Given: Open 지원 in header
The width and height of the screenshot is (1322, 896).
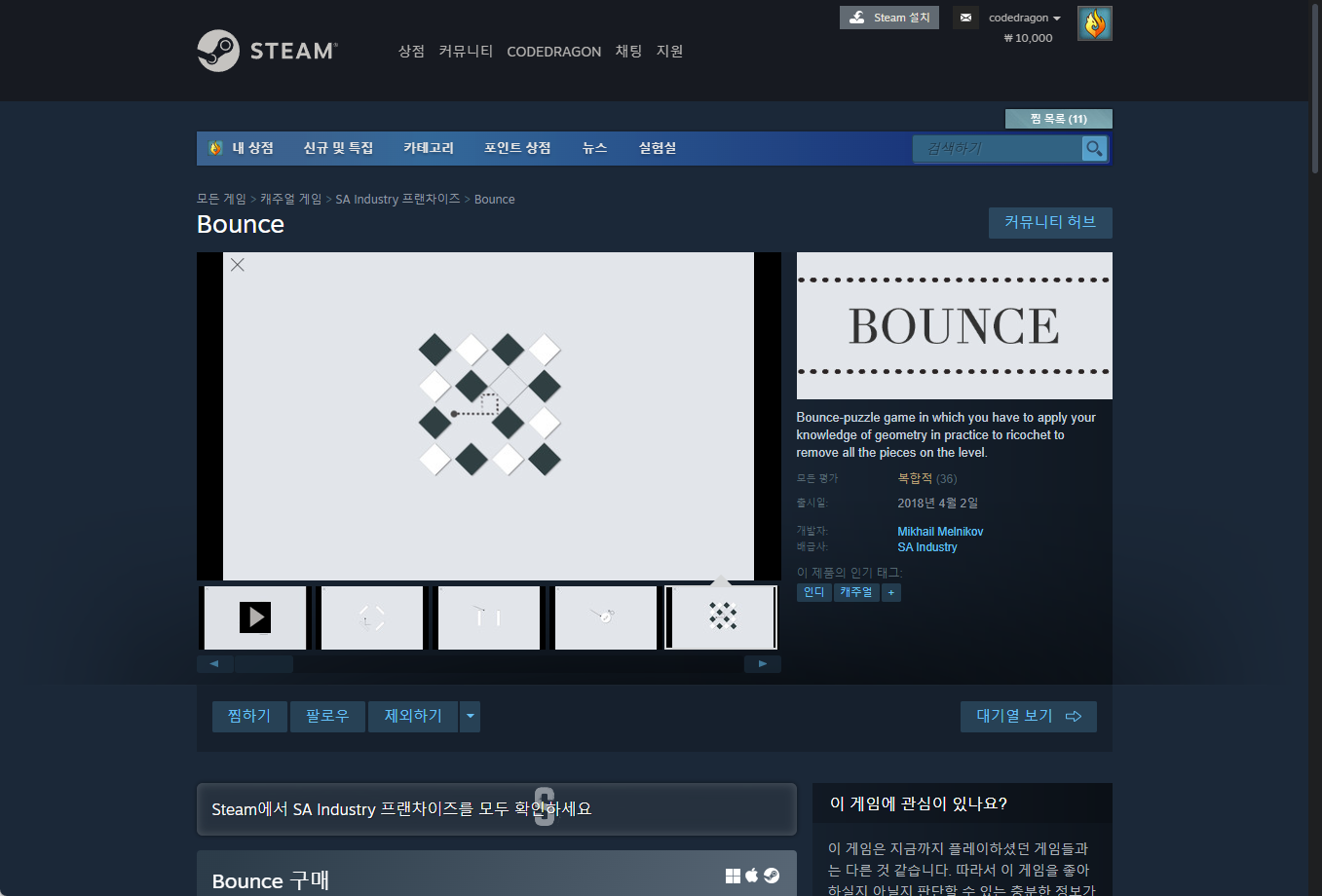Looking at the screenshot, I should point(669,52).
